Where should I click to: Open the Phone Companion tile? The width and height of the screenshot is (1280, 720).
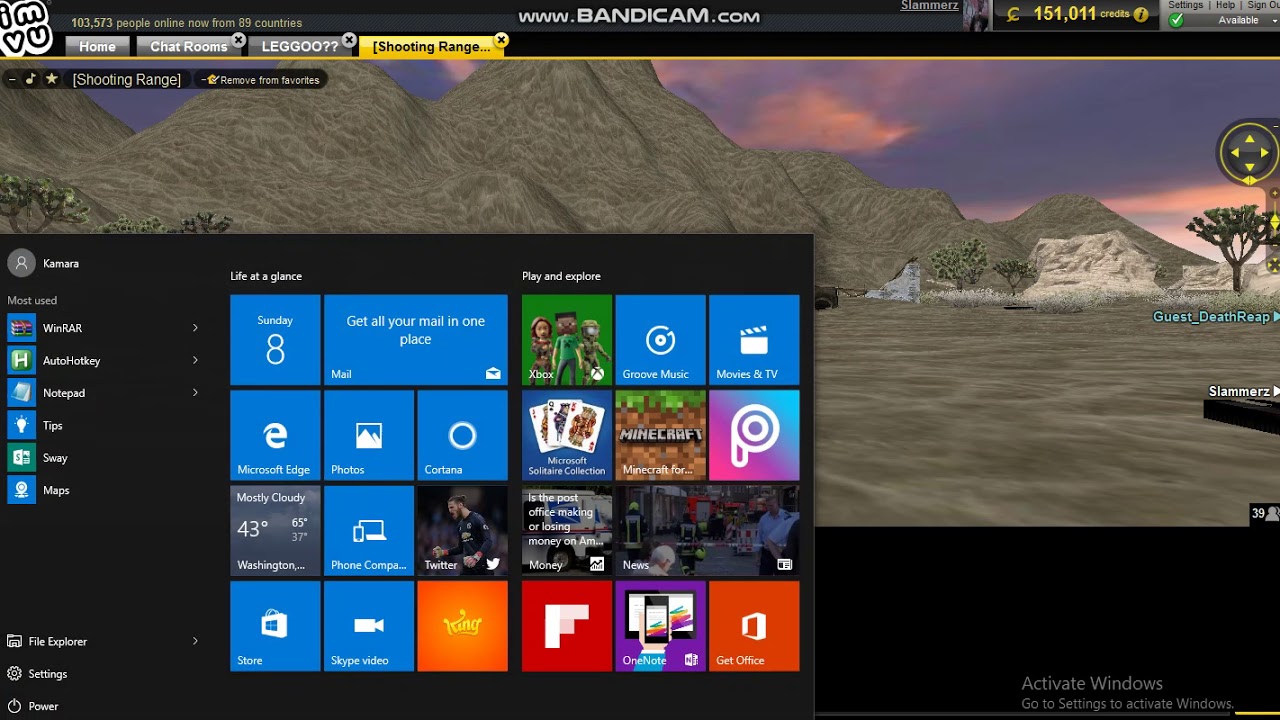[369, 531]
